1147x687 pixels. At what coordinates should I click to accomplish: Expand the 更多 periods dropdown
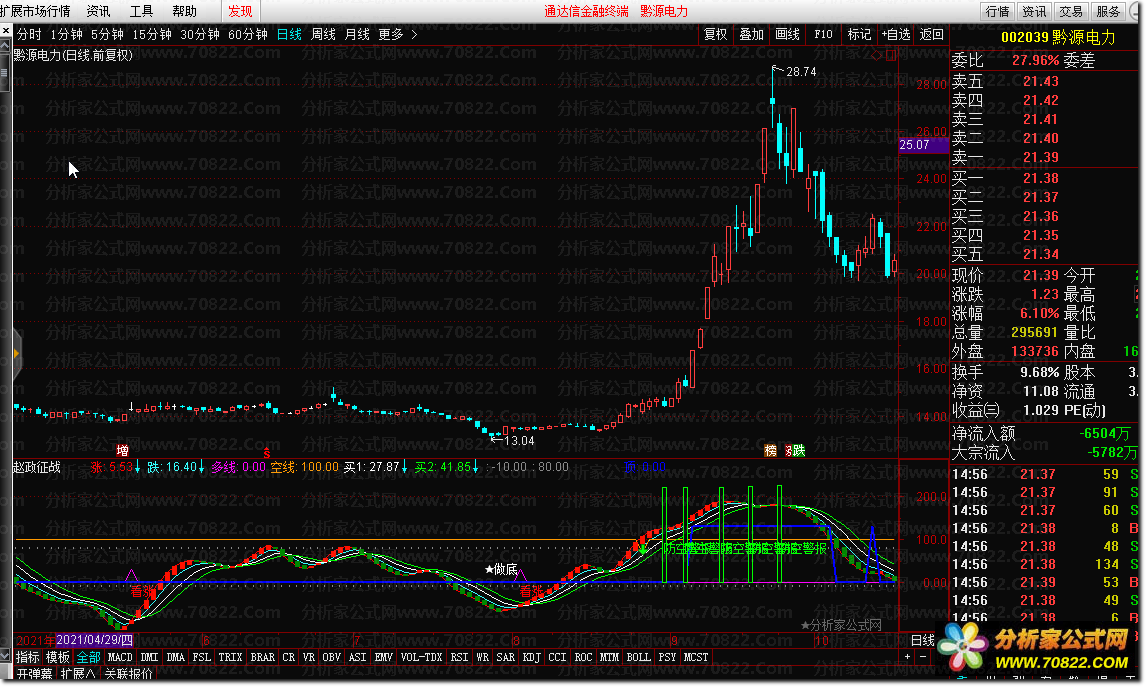coord(397,34)
